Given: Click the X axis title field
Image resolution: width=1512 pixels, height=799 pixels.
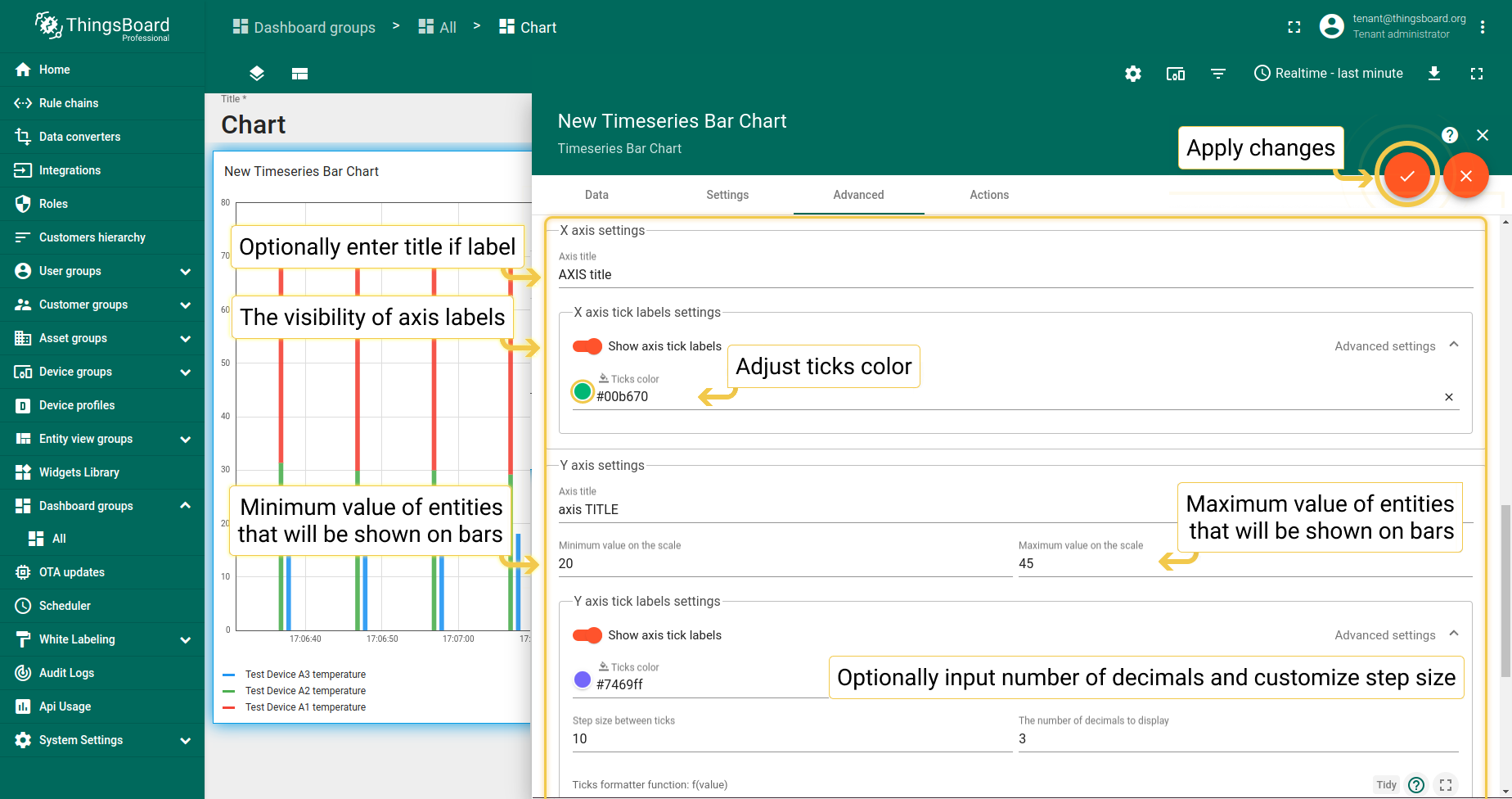Looking at the screenshot, I should pos(1015,275).
